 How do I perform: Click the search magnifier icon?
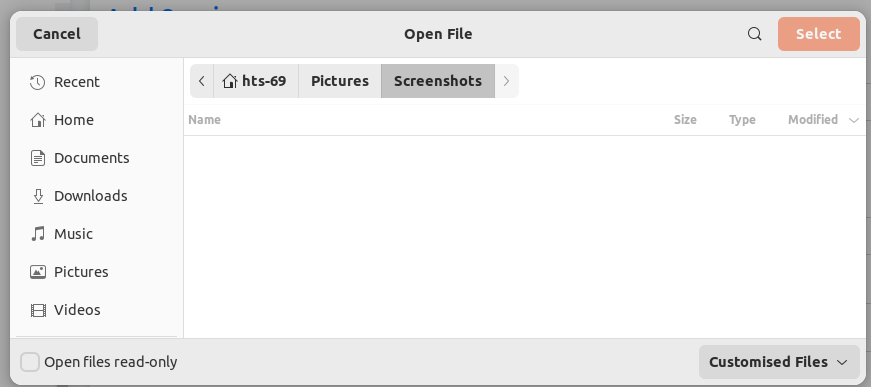754,34
